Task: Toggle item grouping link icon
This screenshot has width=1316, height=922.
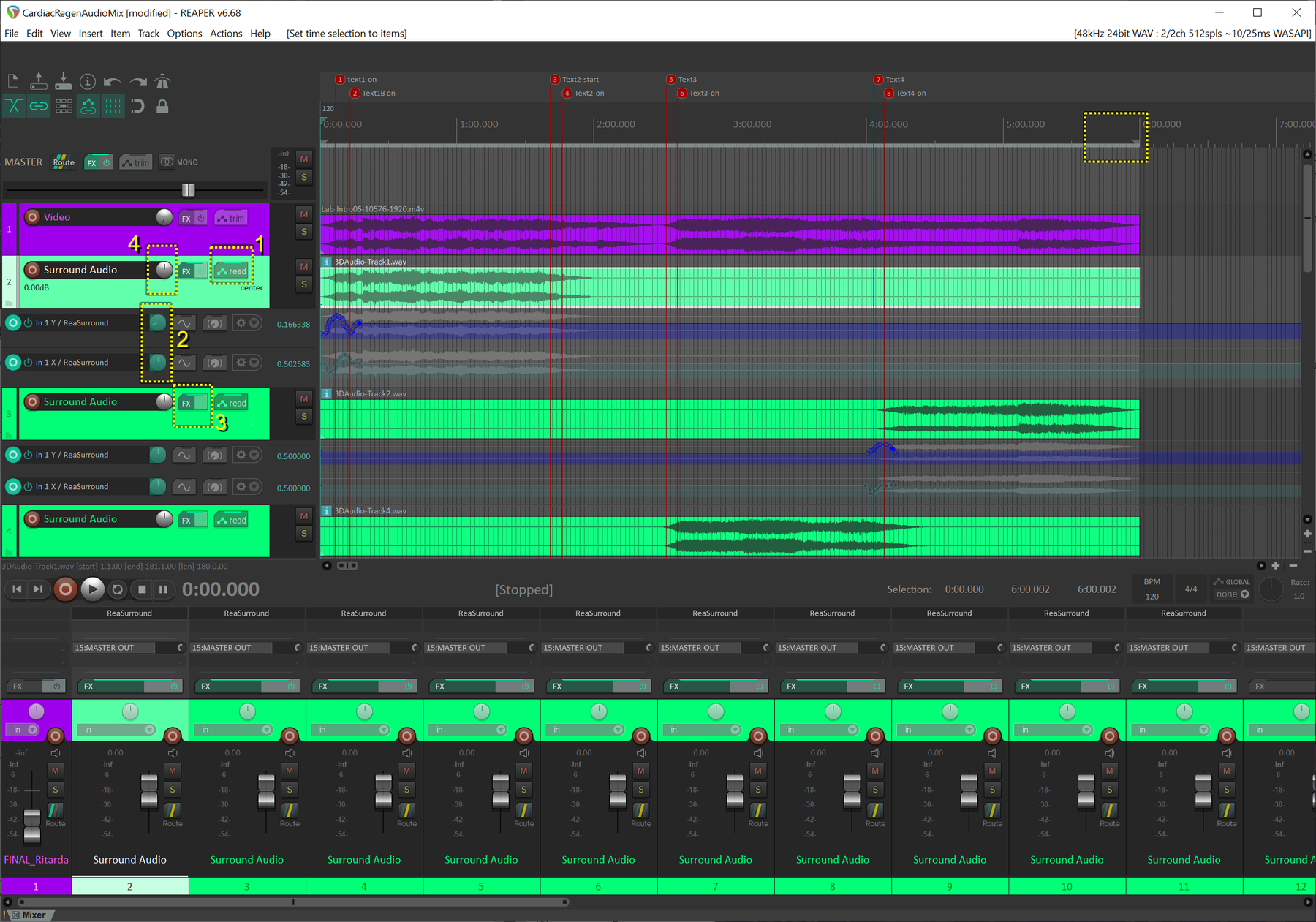Action: pyautogui.click(x=38, y=106)
